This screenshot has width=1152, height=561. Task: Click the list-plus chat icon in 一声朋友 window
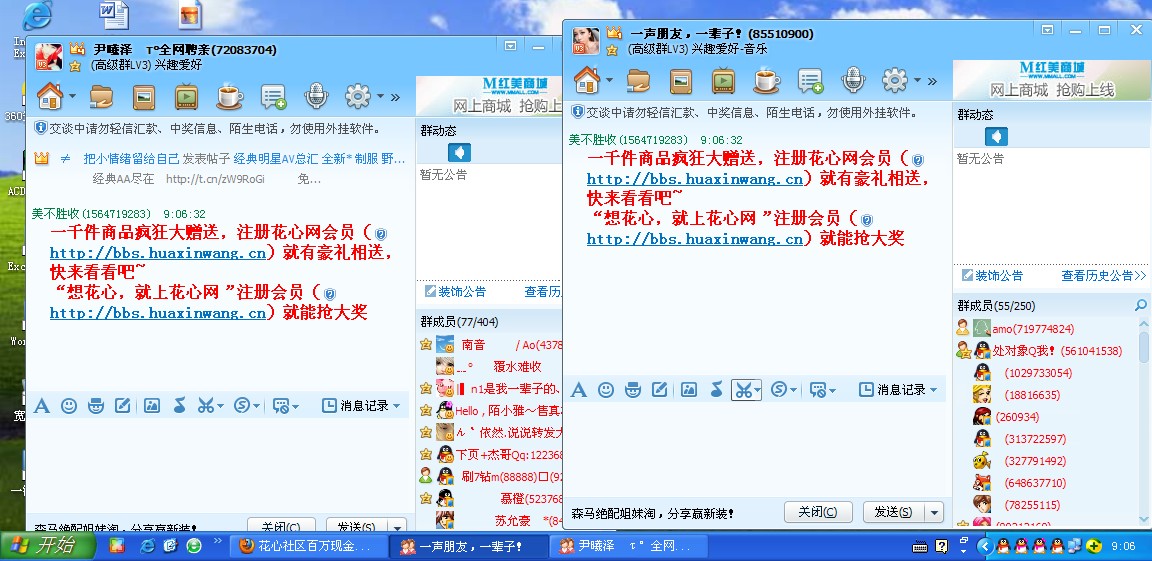tap(810, 81)
